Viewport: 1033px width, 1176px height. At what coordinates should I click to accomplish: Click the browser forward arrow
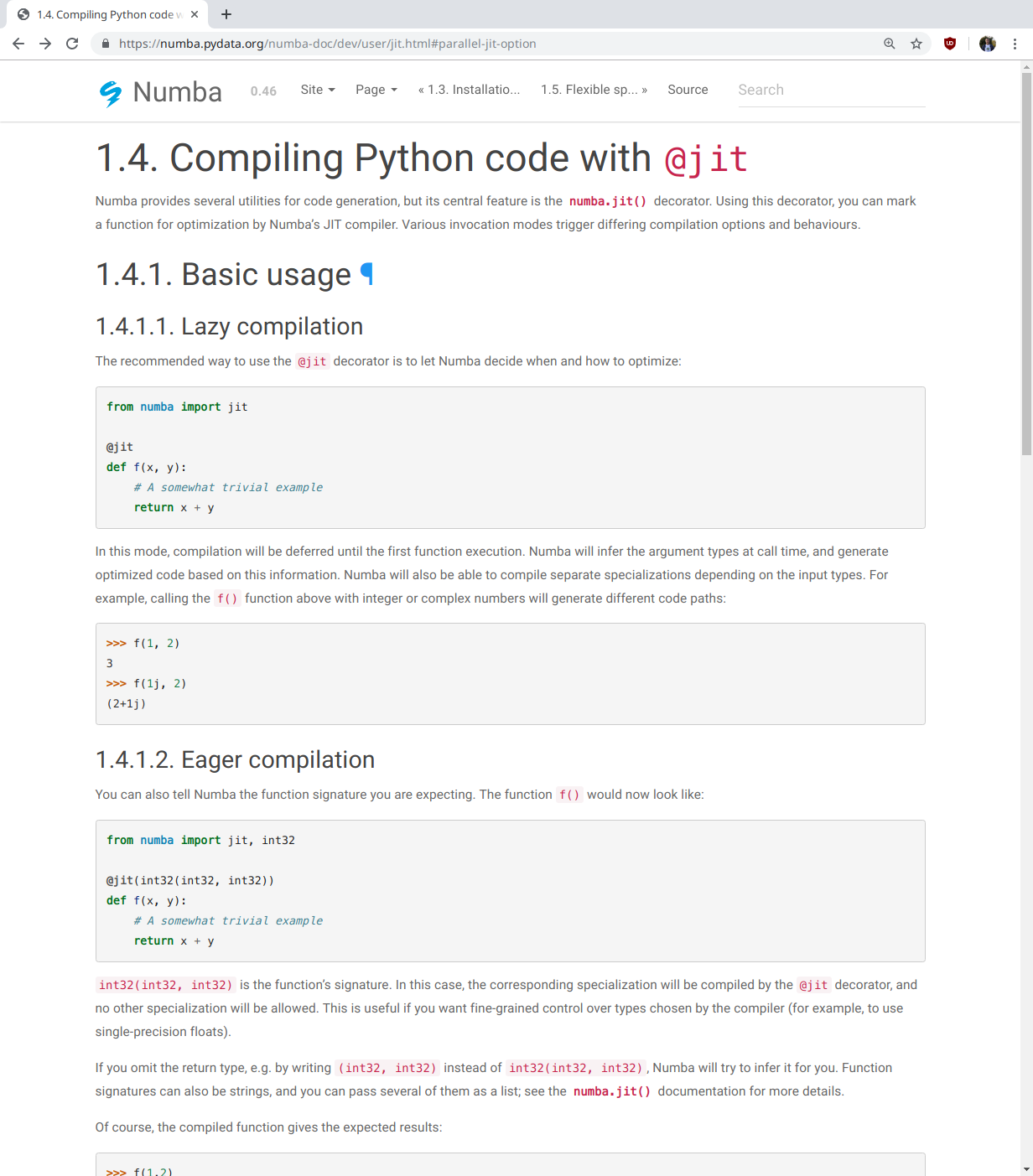[45, 44]
